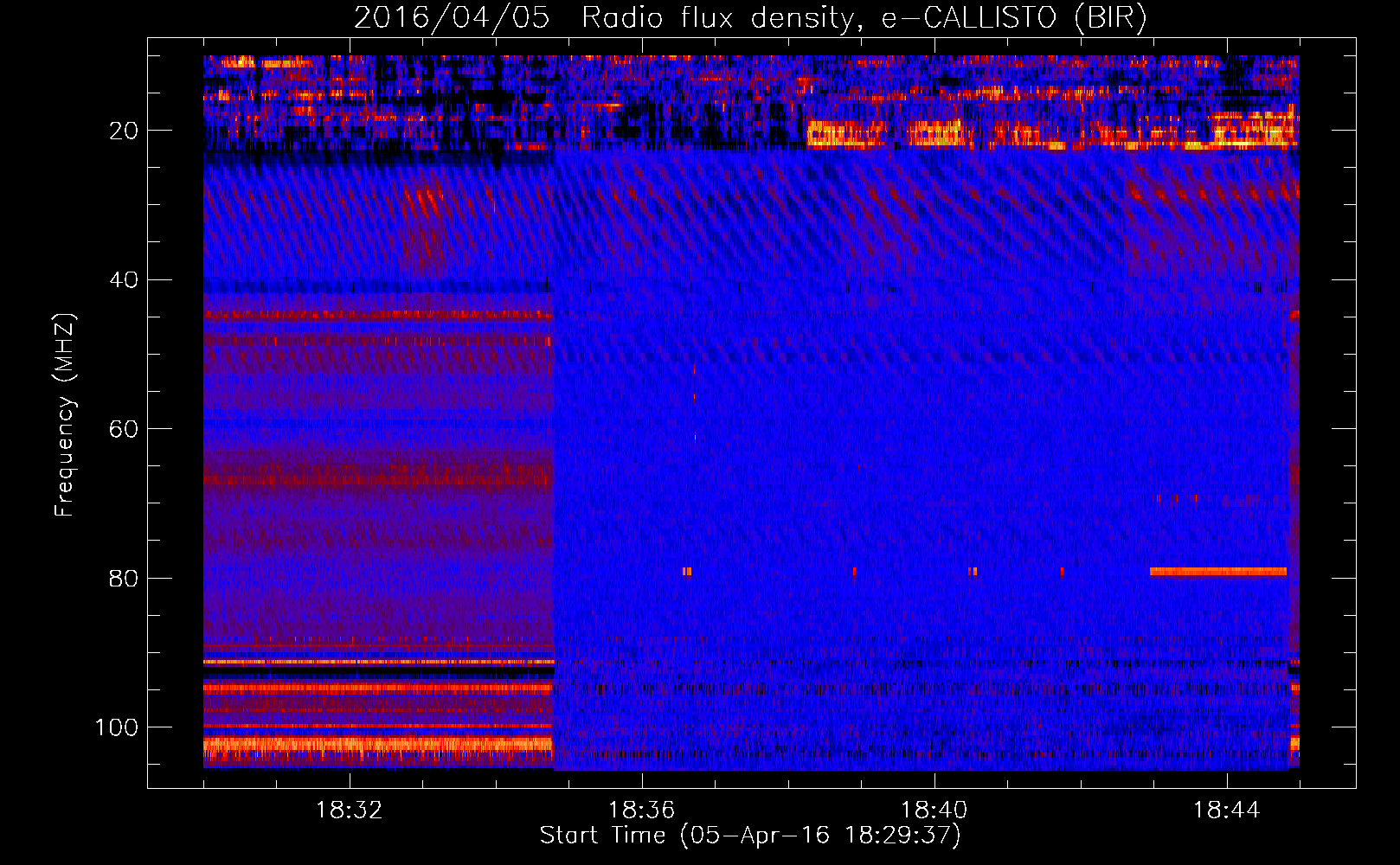1400x865 pixels.
Task: Click the date '2016/04/05' in the title
Action: click(452, 17)
